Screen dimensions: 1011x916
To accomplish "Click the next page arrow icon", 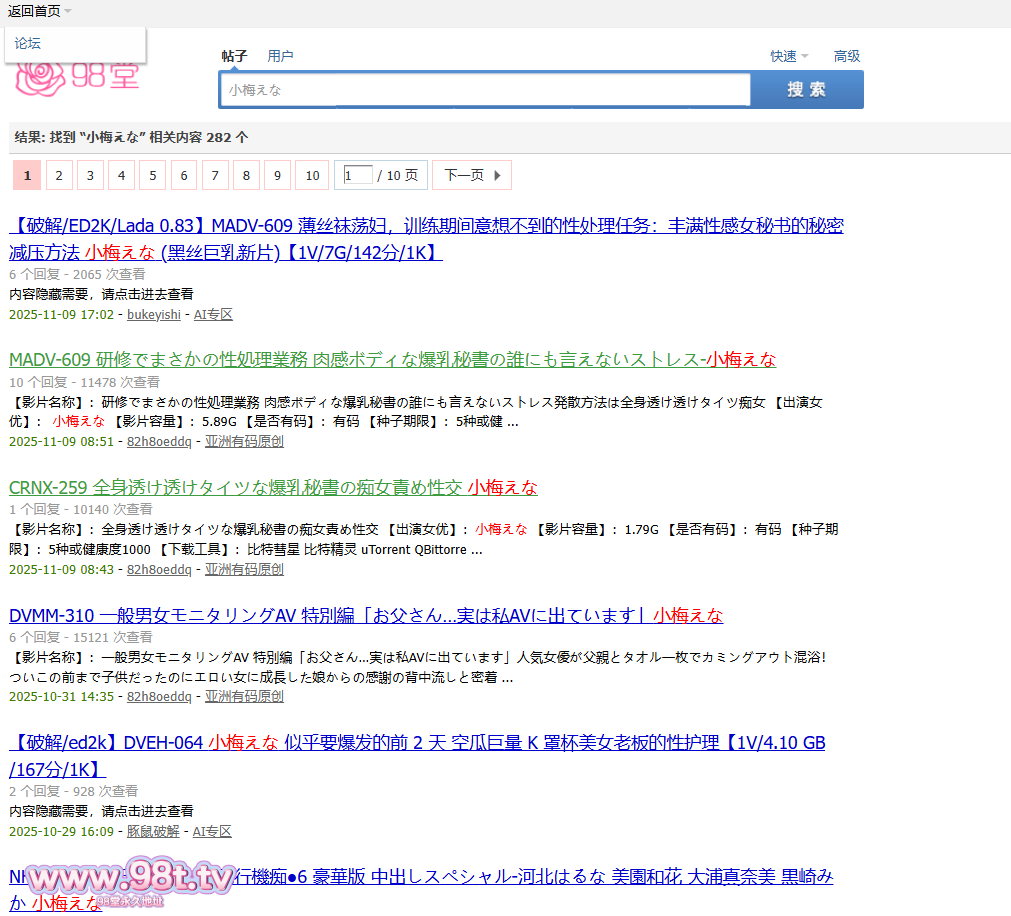I will [x=498, y=176].
